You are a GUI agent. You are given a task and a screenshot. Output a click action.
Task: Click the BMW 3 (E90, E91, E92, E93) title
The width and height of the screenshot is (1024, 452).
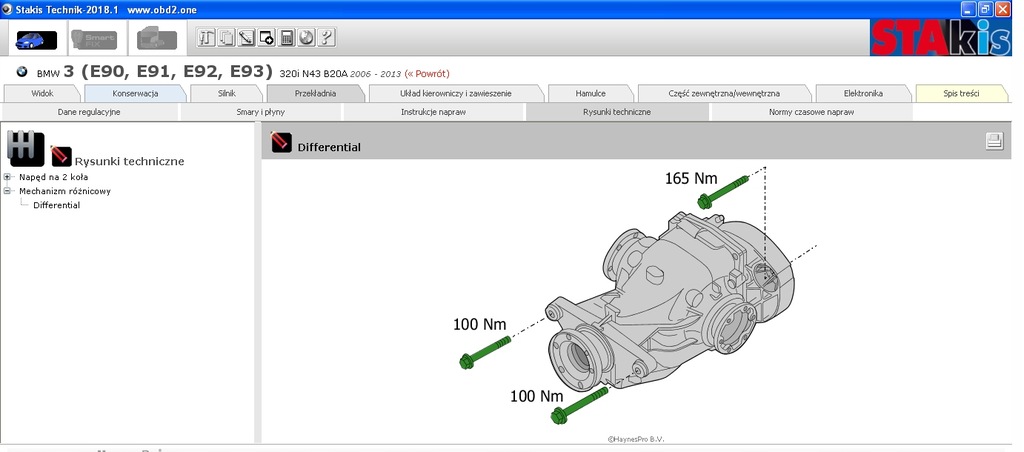click(x=154, y=72)
